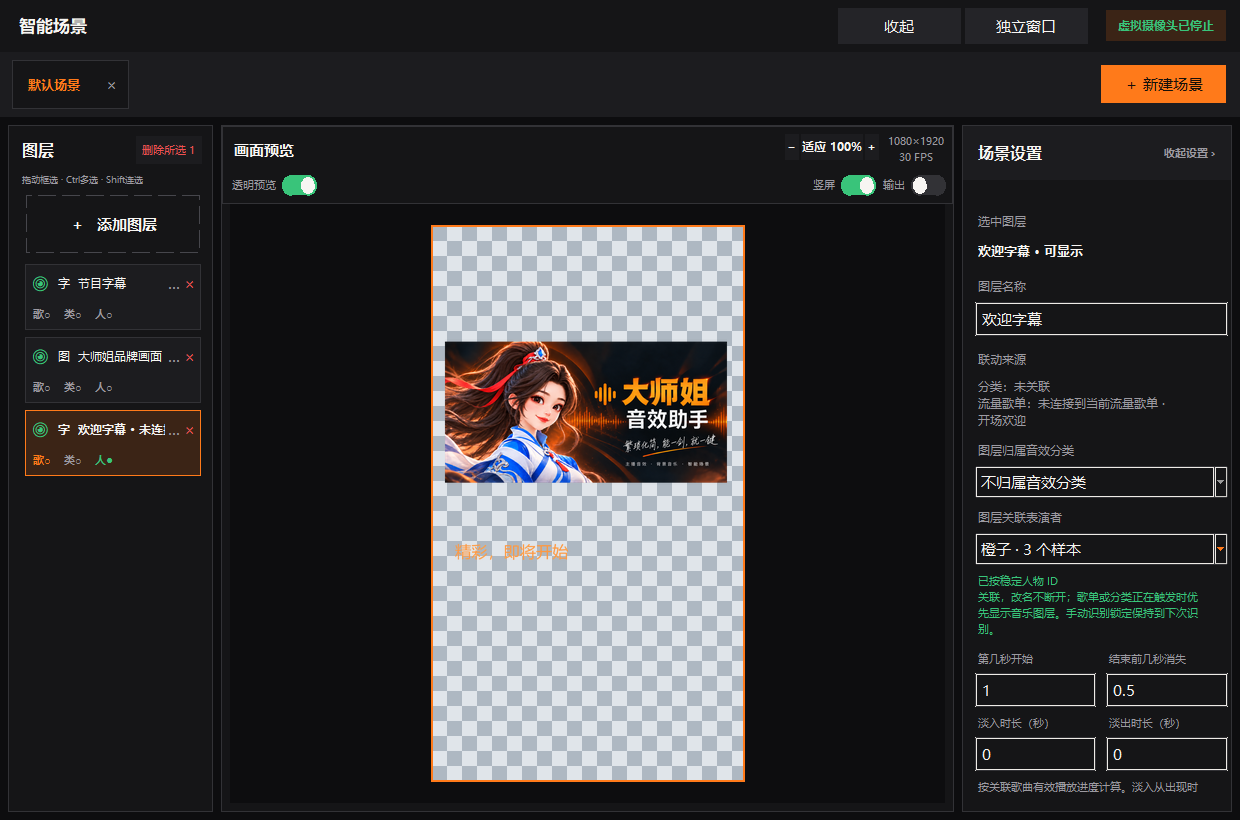Toggle visibility of the 节目字幕 layer
Screen dimensions: 1240x820
(x=40, y=284)
